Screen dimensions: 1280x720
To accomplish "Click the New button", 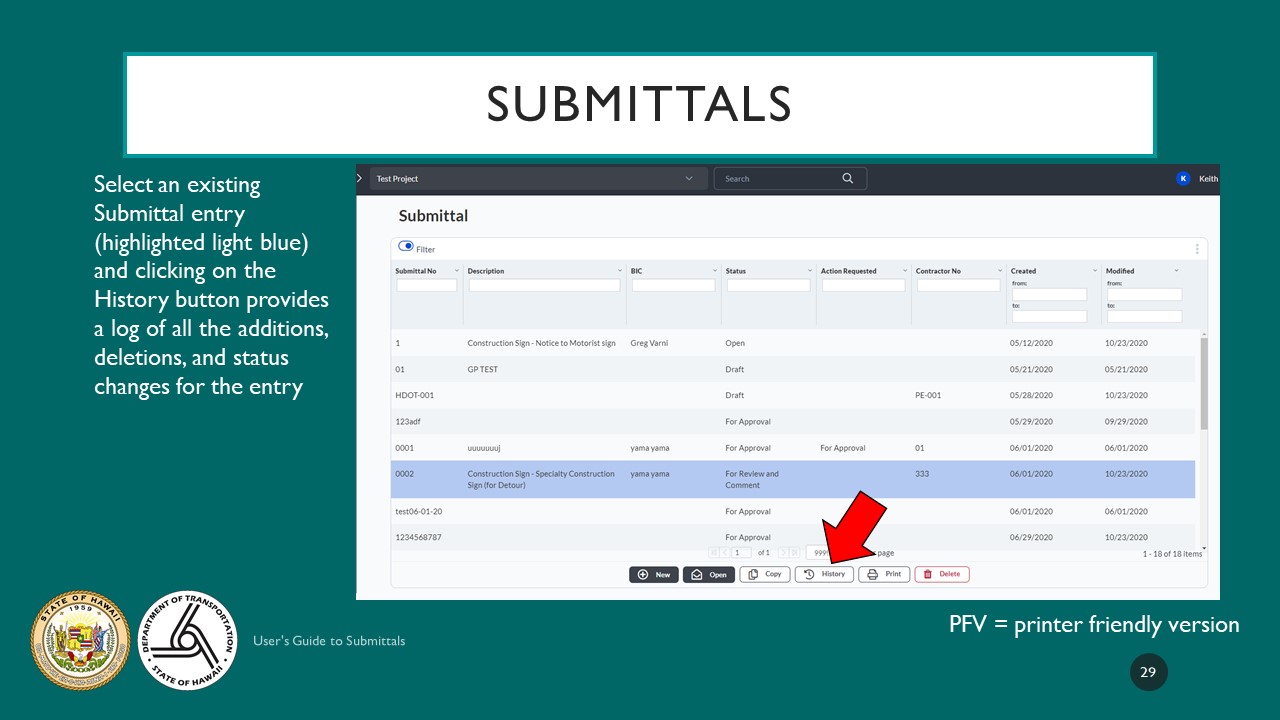I will (654, 574).
